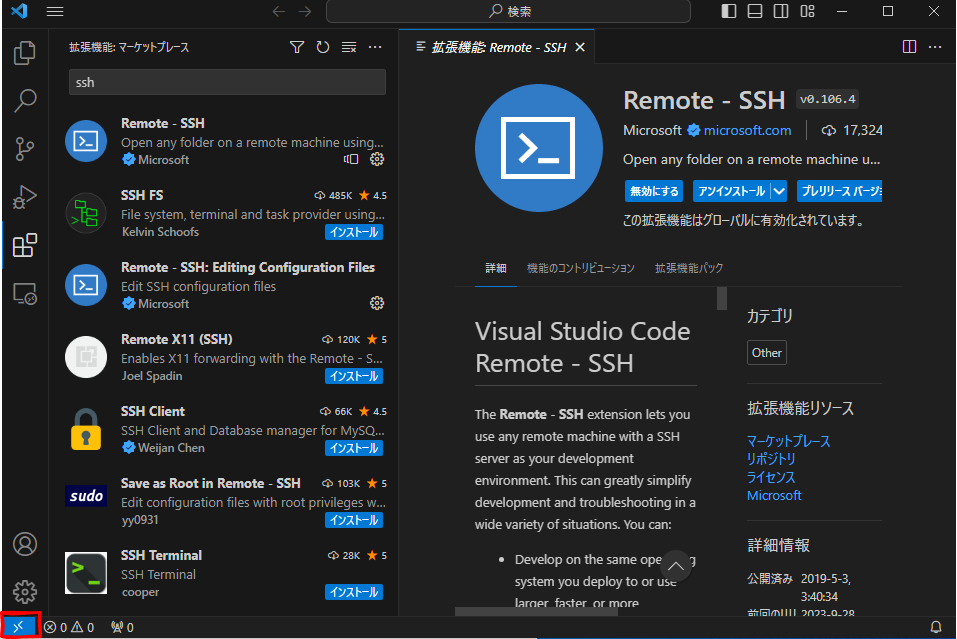This screenshot has width=957, height=639.
Task: Open editor more actions ellipsis menu
Action: click(x=935, y=47)
